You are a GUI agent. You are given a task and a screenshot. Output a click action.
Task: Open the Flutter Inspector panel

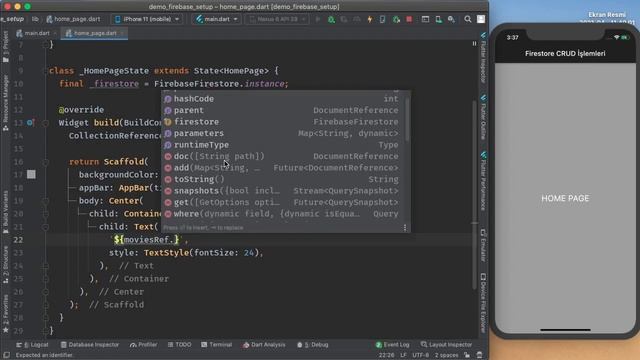[x=483, y=57]
